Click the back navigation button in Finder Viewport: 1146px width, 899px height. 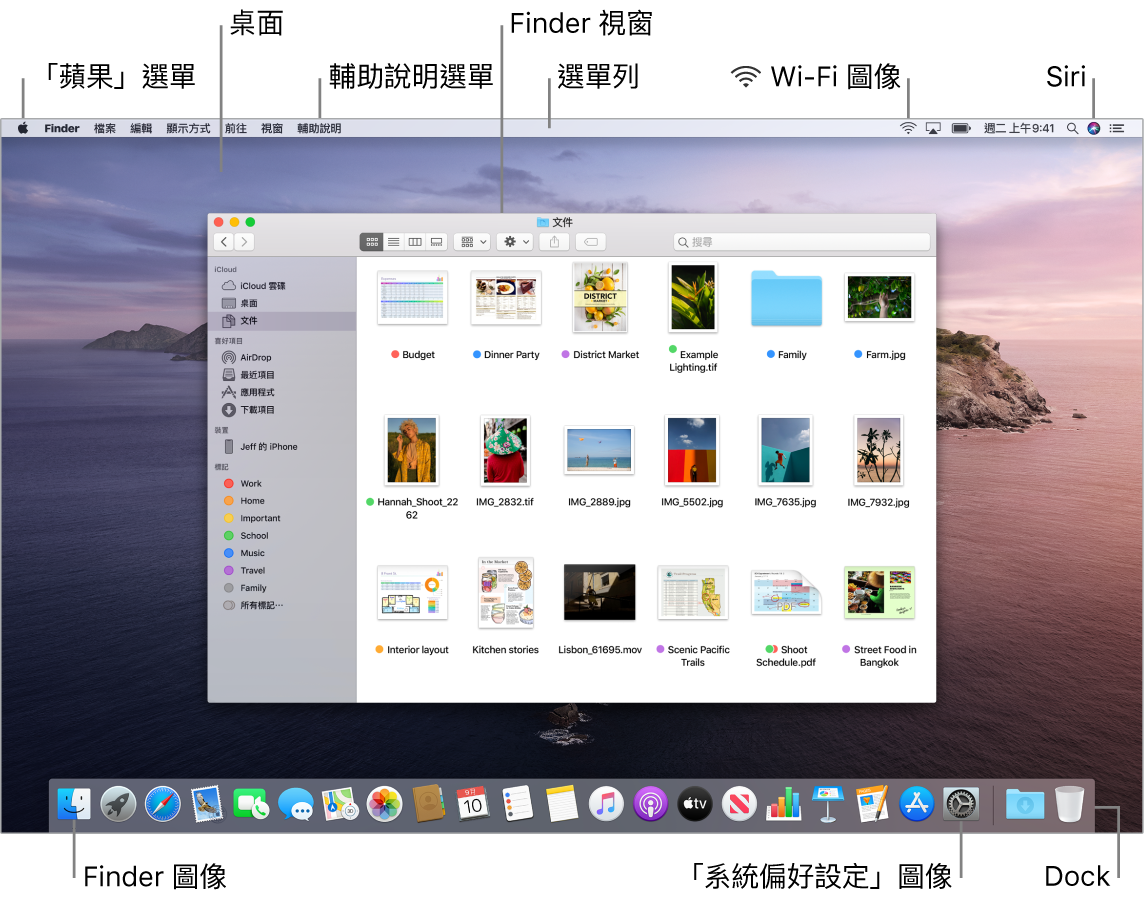[223, 241]
